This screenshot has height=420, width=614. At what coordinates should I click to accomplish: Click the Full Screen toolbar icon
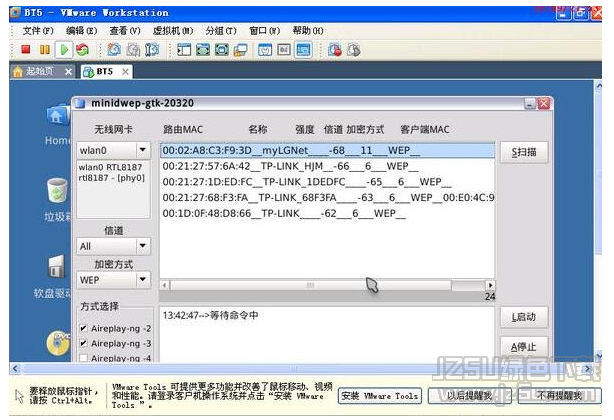pyautogui.click(x=222, y=50)
